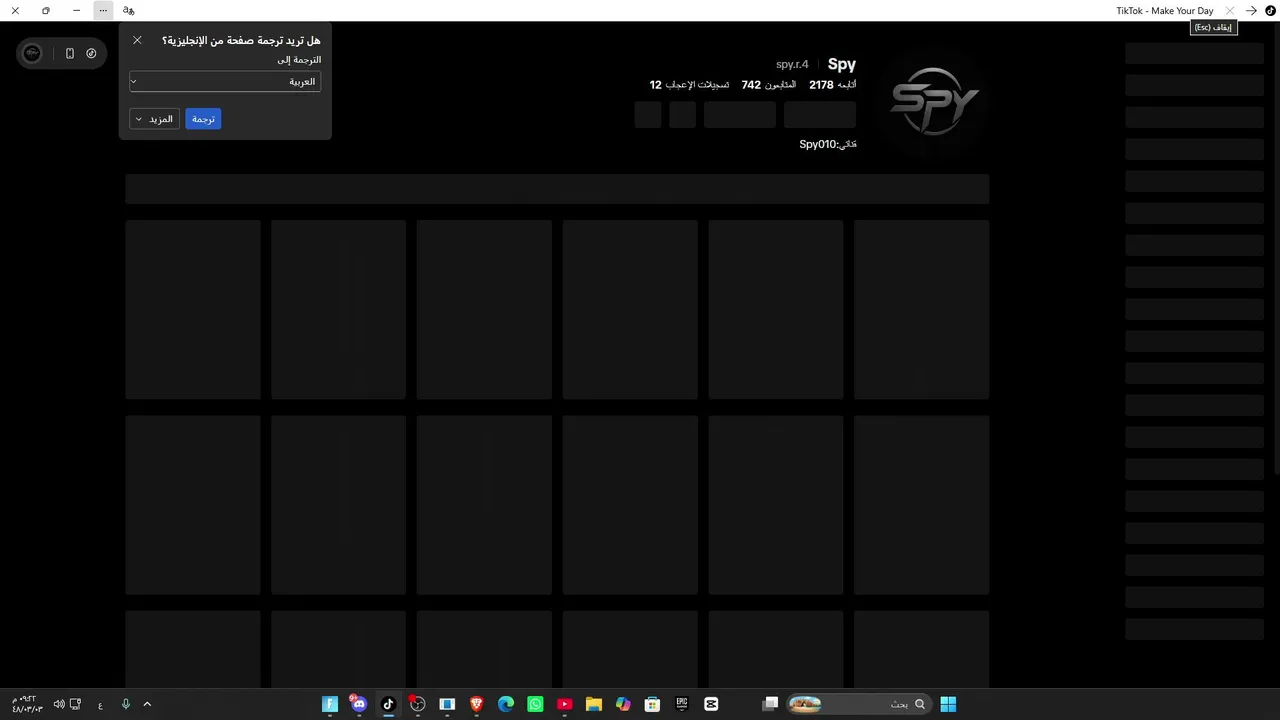Open Discord from the taskbar
The height and width of the screenshot is (720, 1280).
359,704
